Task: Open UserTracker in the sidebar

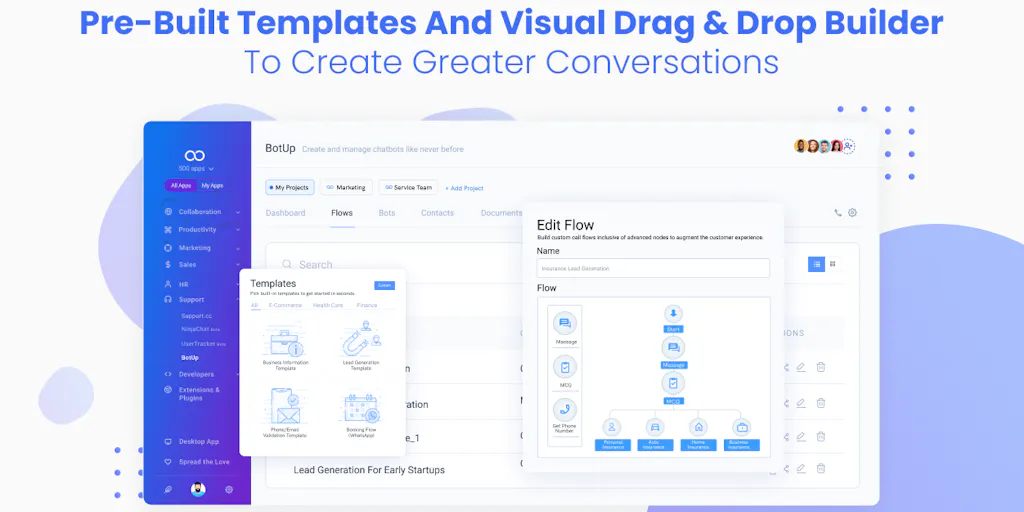Action: pos(204,344)
